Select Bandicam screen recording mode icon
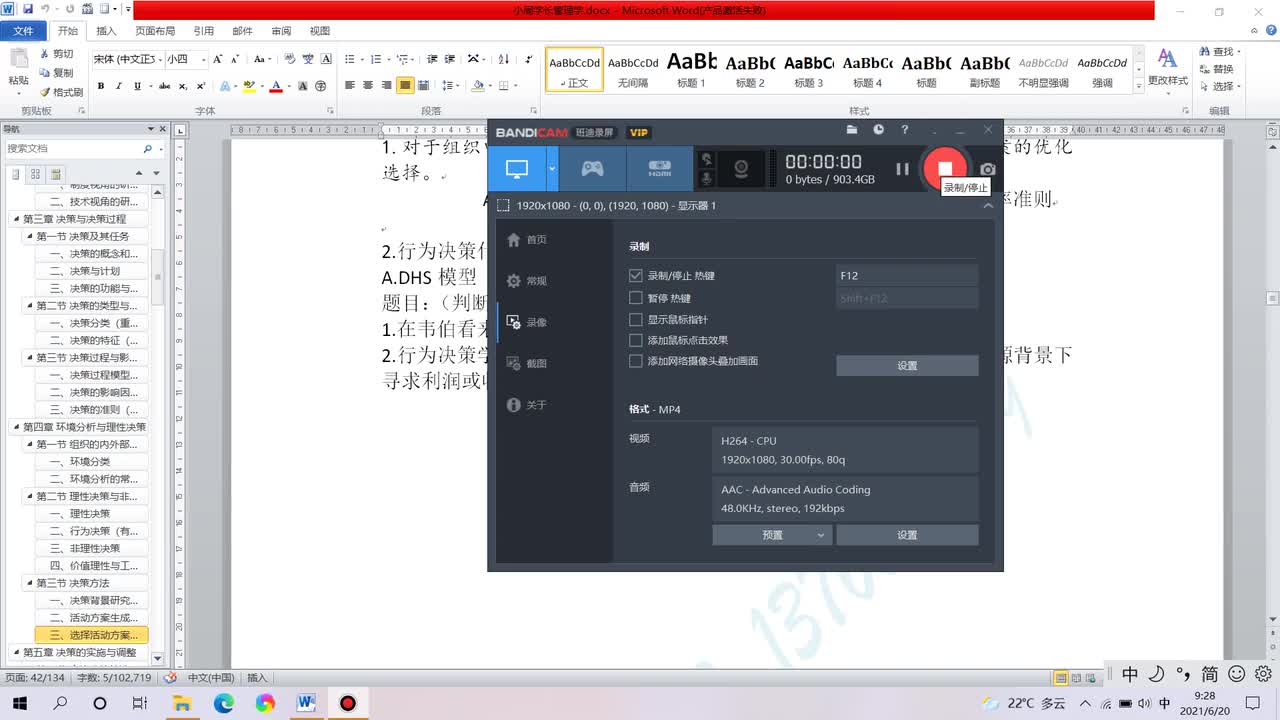 pyautogui.click(x=516, y=169)
